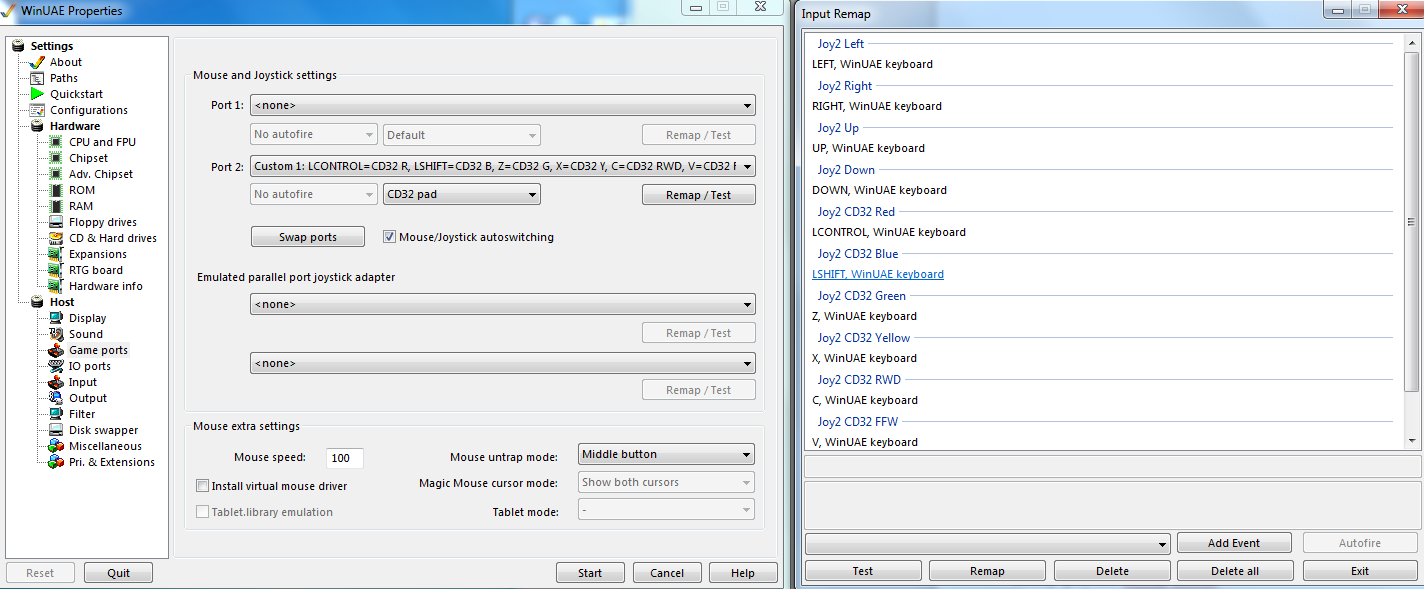Screen dimensions: 1424x589
Task: Click the Quickstart green arrow icon
Action: [x=38, y=94]
